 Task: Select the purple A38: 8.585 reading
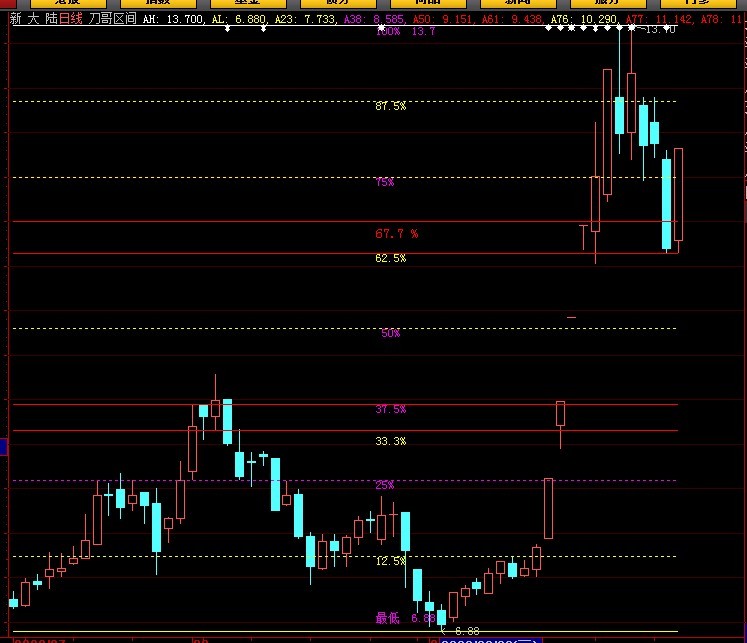click(374, 19)
